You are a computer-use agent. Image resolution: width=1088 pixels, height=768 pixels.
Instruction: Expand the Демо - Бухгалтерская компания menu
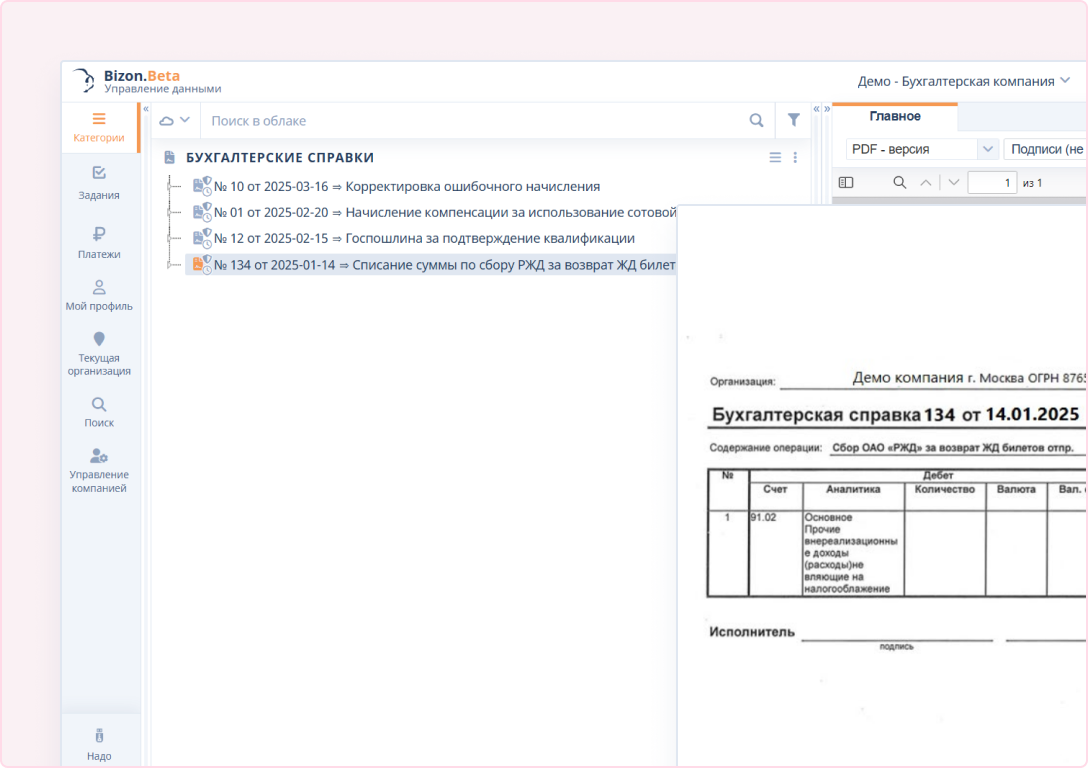click(x=964, y=81)
